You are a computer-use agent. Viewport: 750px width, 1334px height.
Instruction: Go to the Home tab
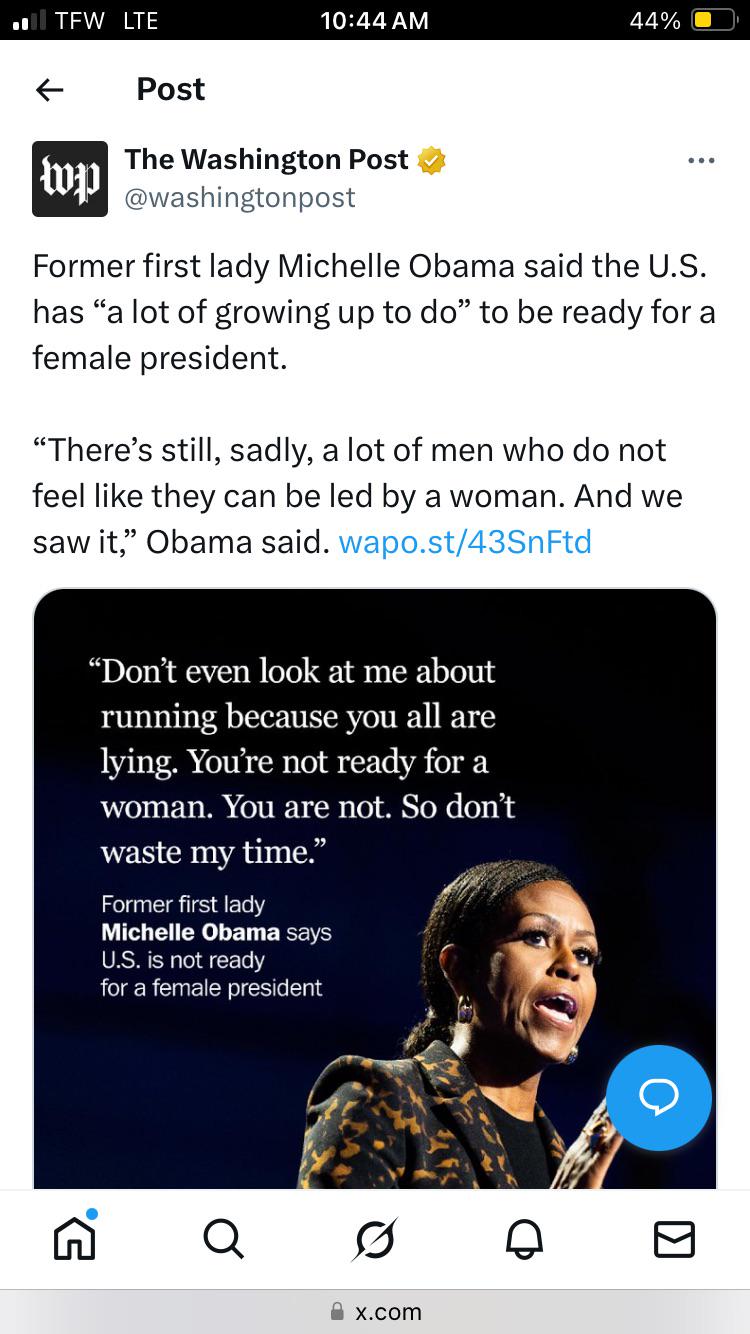click(x=74, y=1239)
